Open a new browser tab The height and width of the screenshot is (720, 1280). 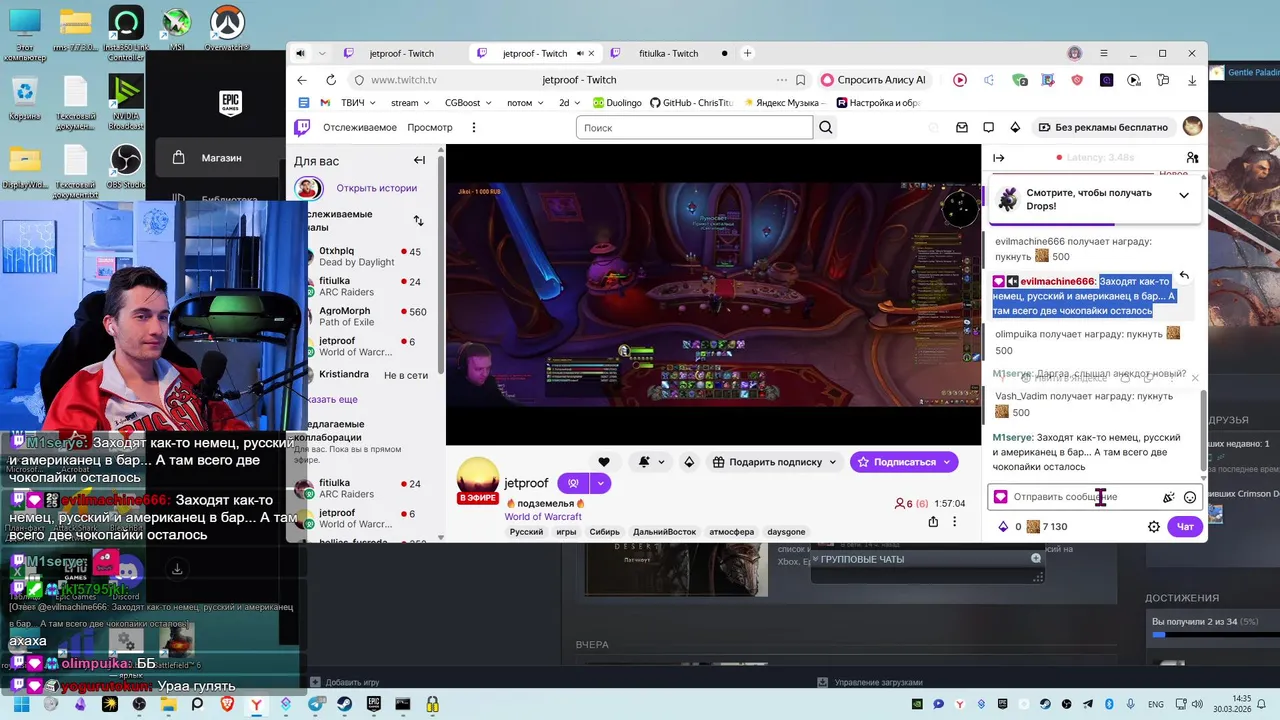point(747,53)
